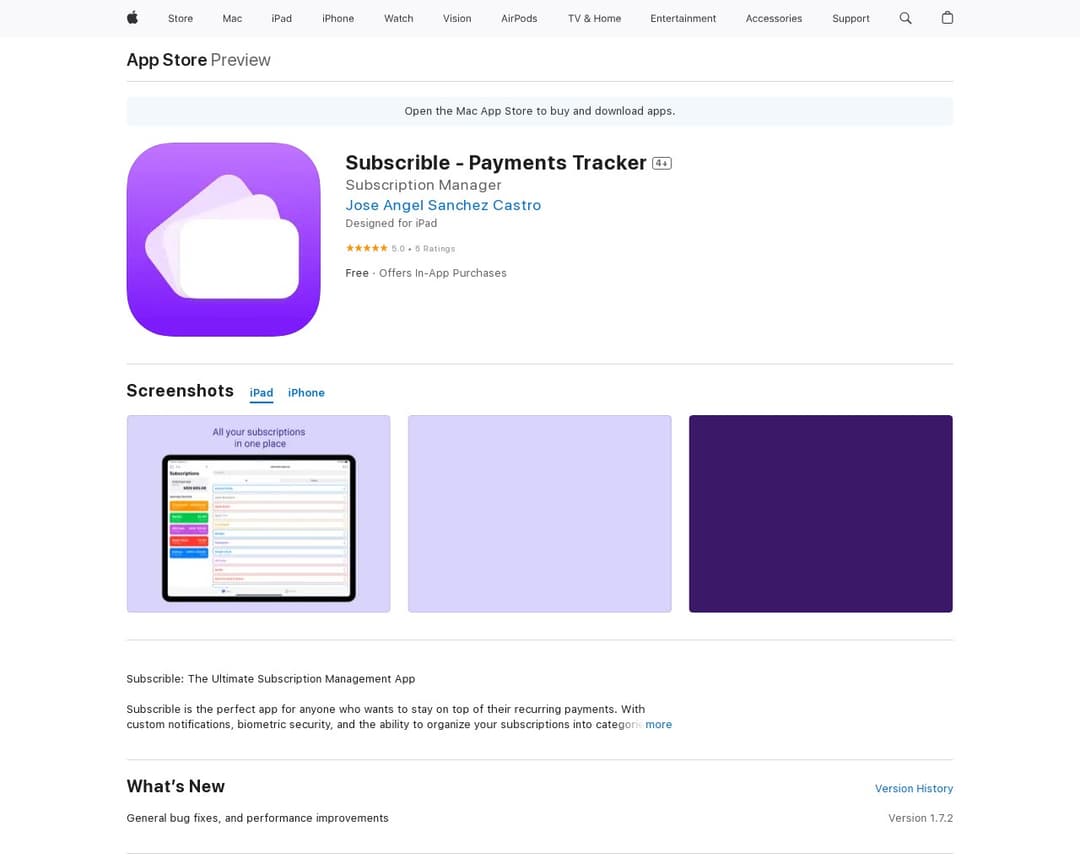Viewport: 1080px width, 864px height.
Task: Open the shopping bag icon
Action: click(947, 18)
